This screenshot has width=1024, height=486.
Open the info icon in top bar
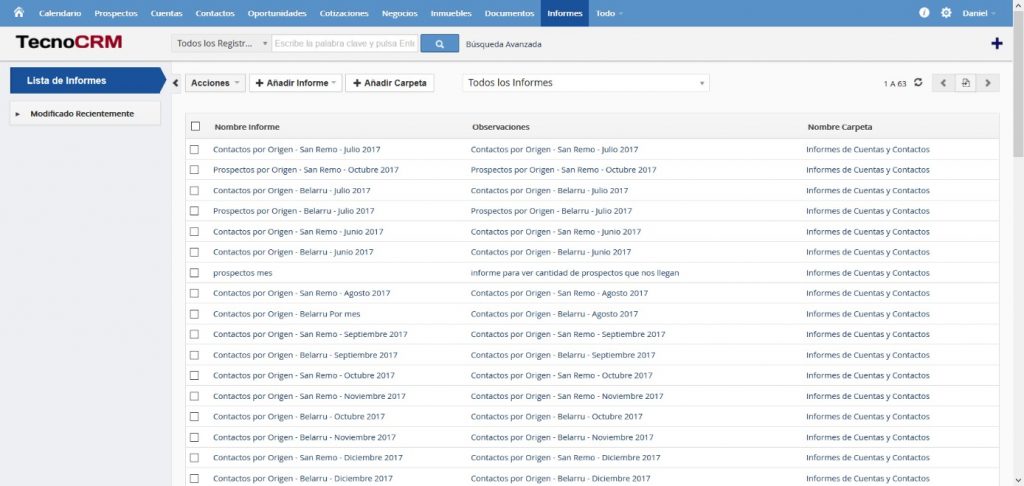tap(924, 13)
